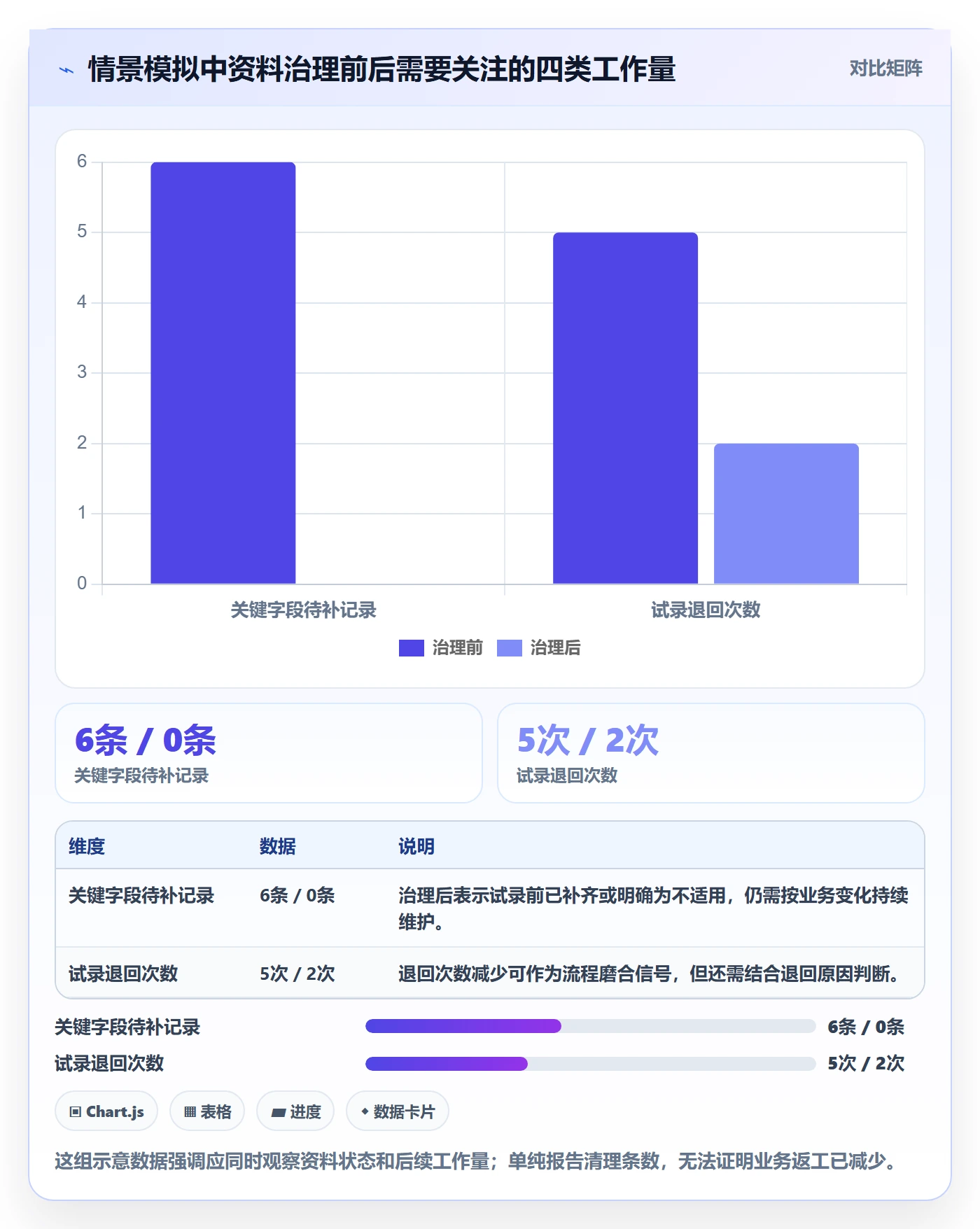This screenshot has height=1229, width=980.
Task: Click the 治理前 bar for 试录退回次数
Action: point(625,408)
